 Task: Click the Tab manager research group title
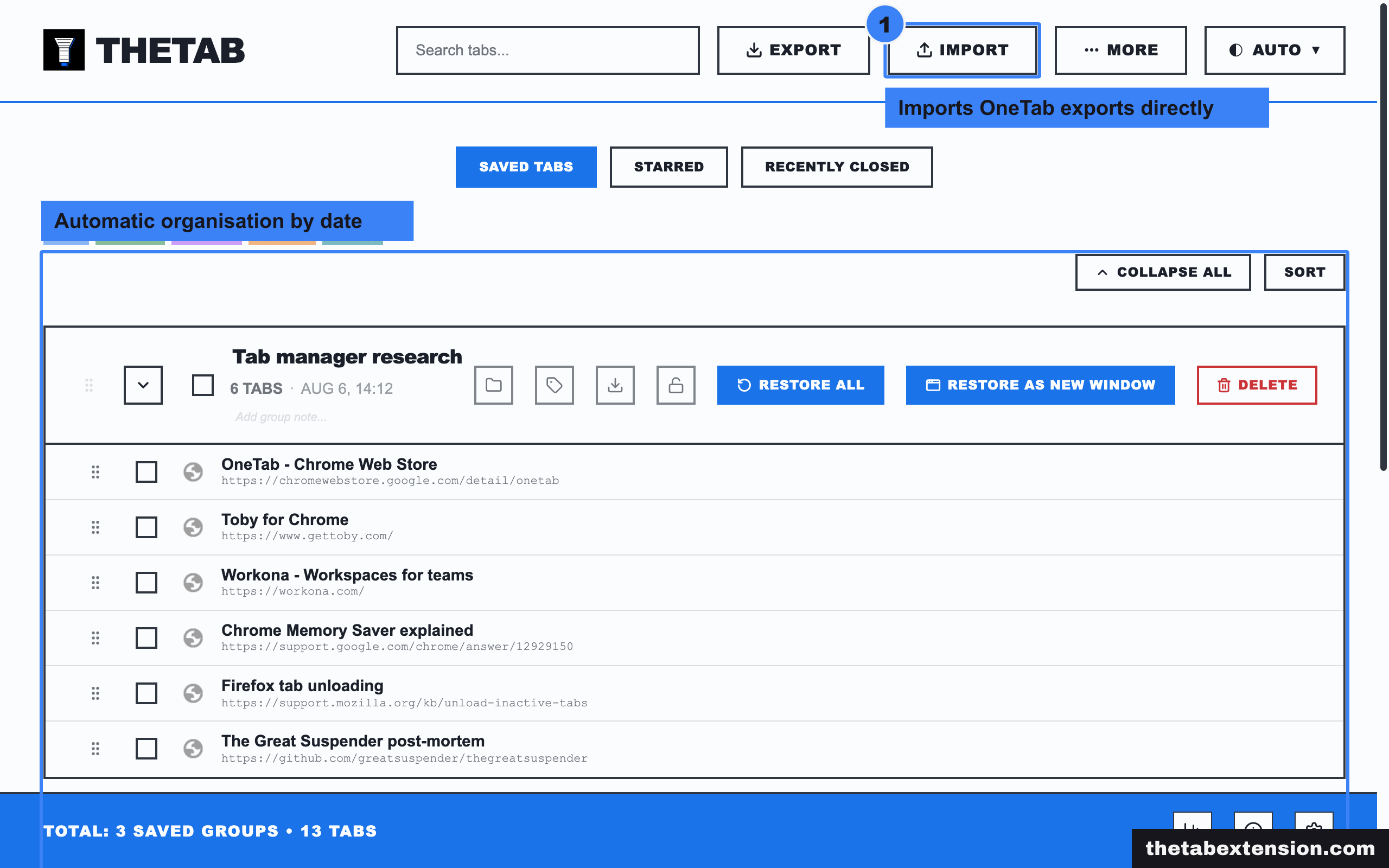point(347,356)
